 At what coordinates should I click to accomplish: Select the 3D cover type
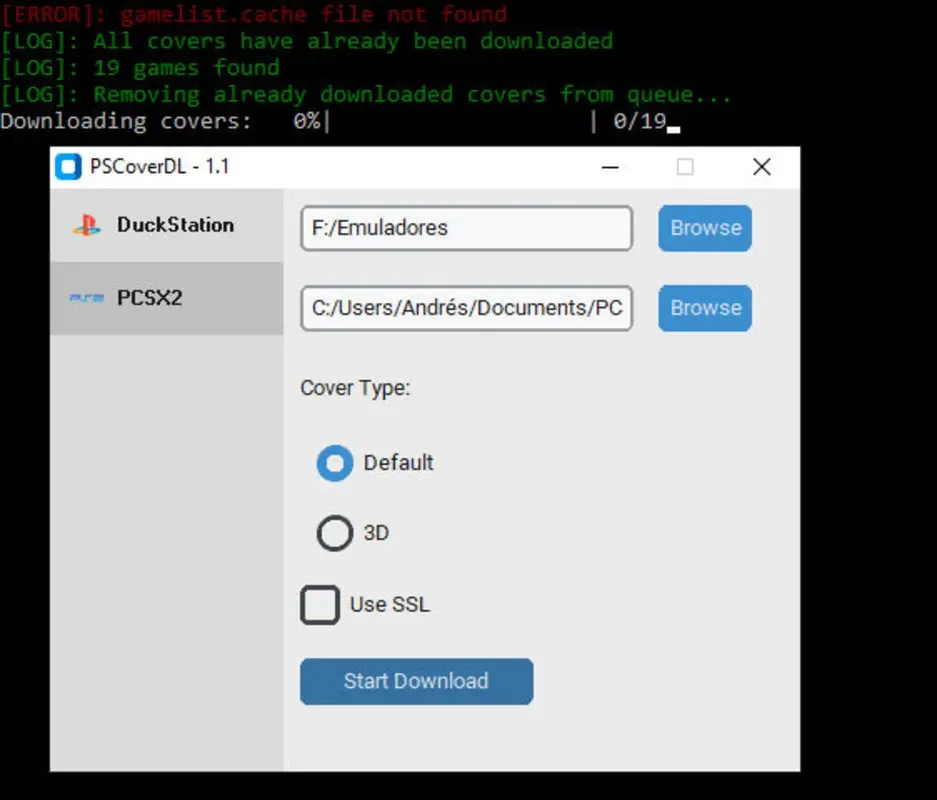[335, 533]
